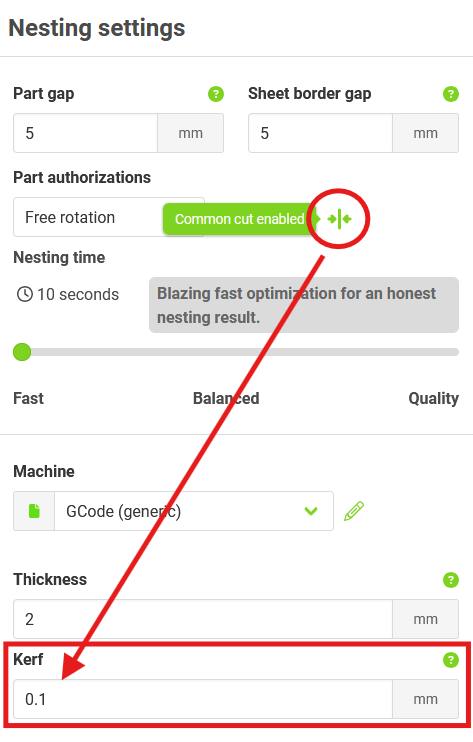Click the green nesting time slider handle

22,352
